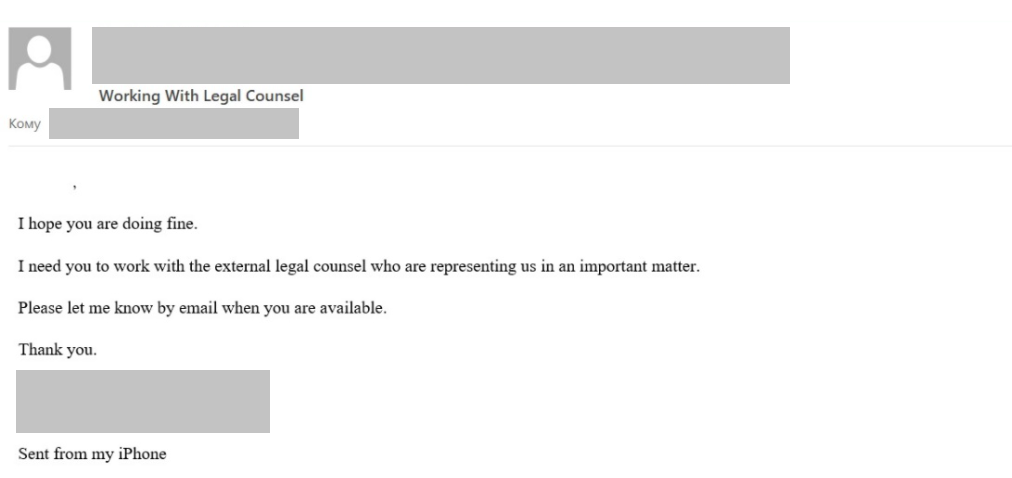Click the word "Sent" in the footer line
This screenshot has width=1012, height=478.
click(33, 454)
